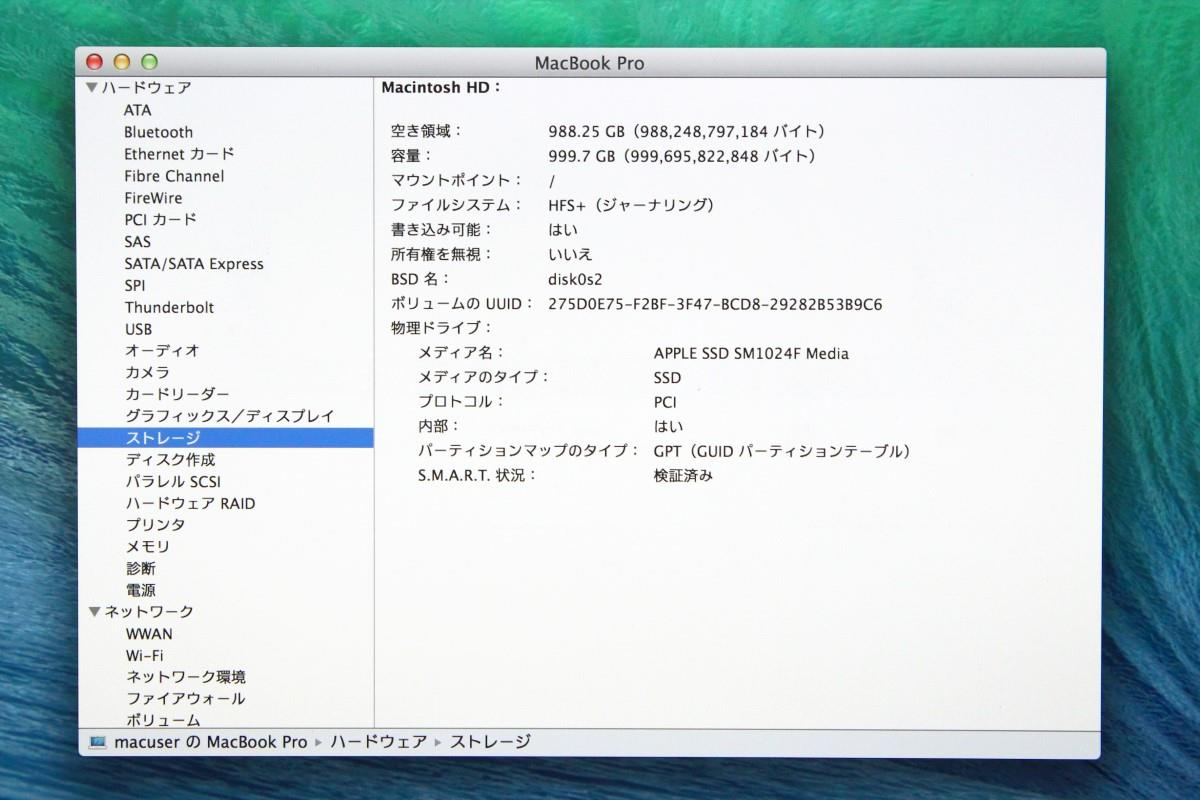The image size is (1200, 800).
Task: Open ファイアウォール in the sidebar
Action: (x=185, y=699)
